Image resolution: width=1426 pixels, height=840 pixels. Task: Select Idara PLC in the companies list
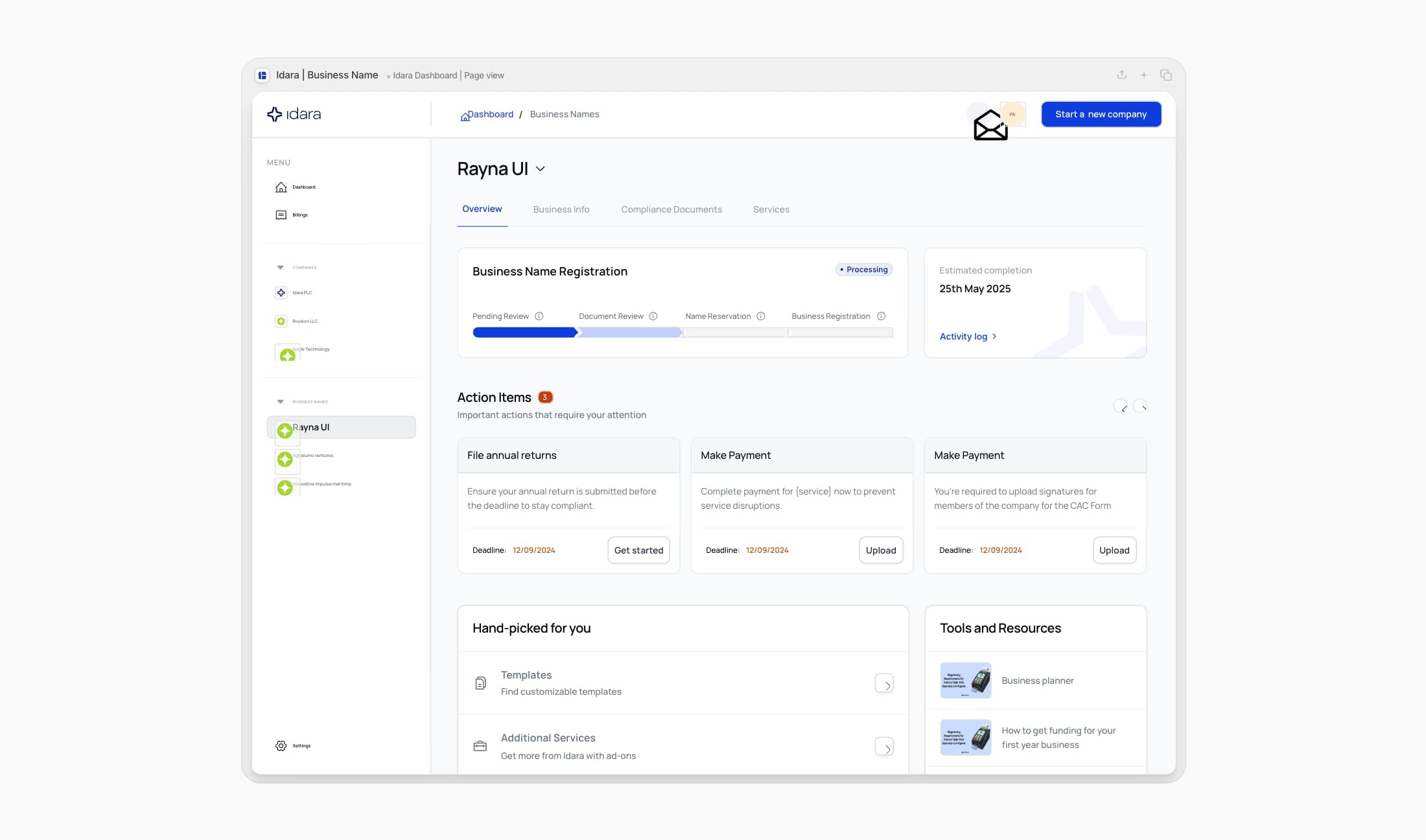click(x=294, y=293)
